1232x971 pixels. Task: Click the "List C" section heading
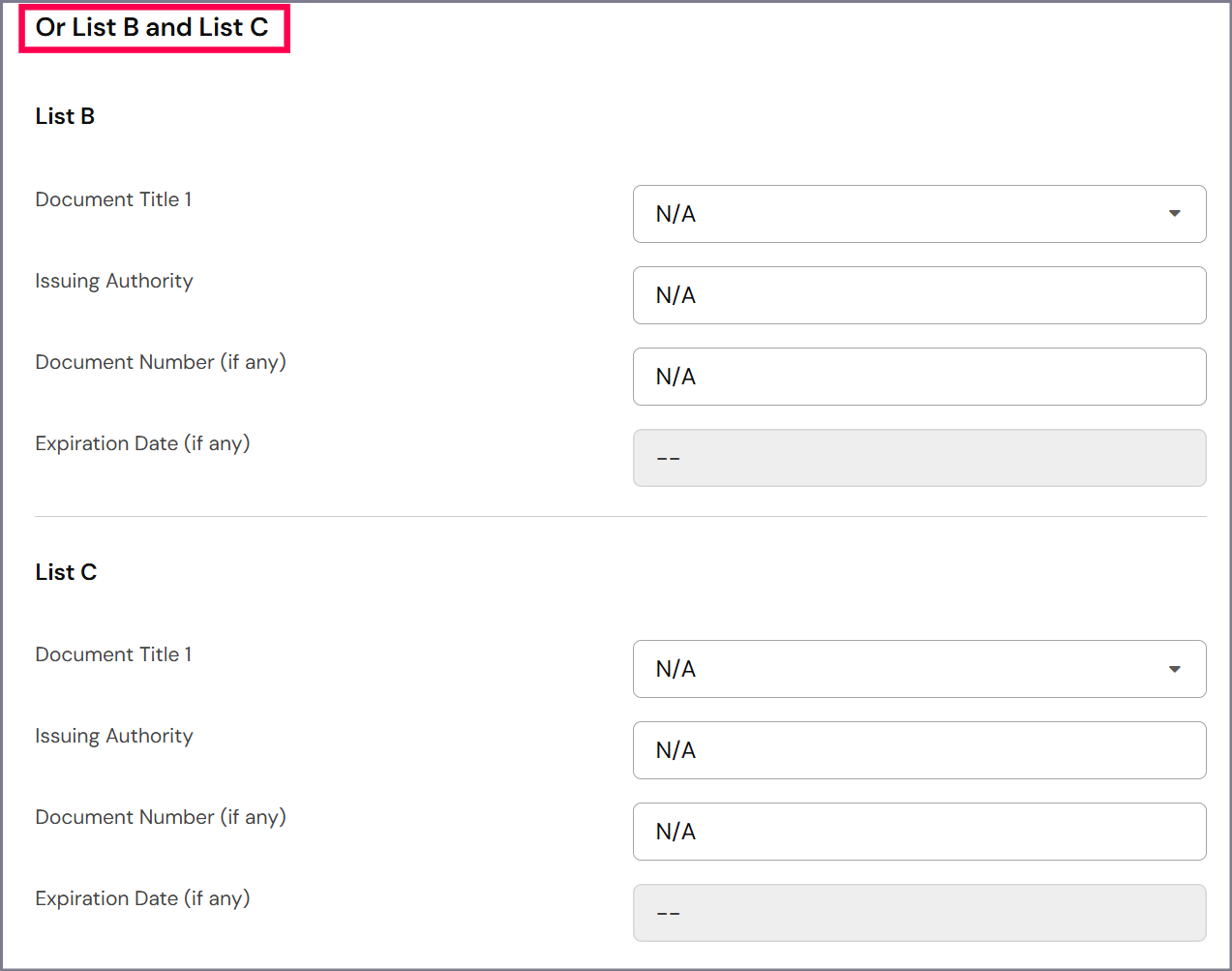point(66,572)
